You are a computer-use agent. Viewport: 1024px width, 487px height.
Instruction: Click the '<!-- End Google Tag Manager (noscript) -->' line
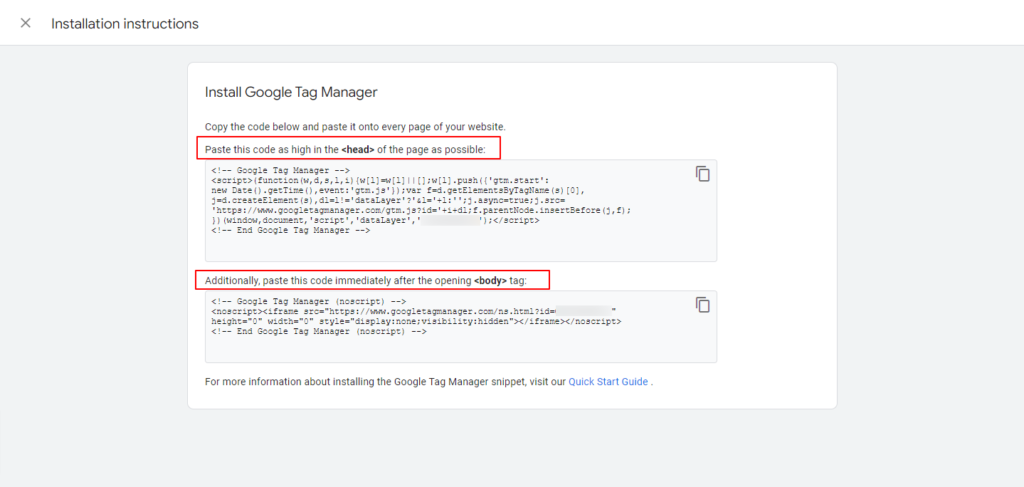[x=319, y=332]
